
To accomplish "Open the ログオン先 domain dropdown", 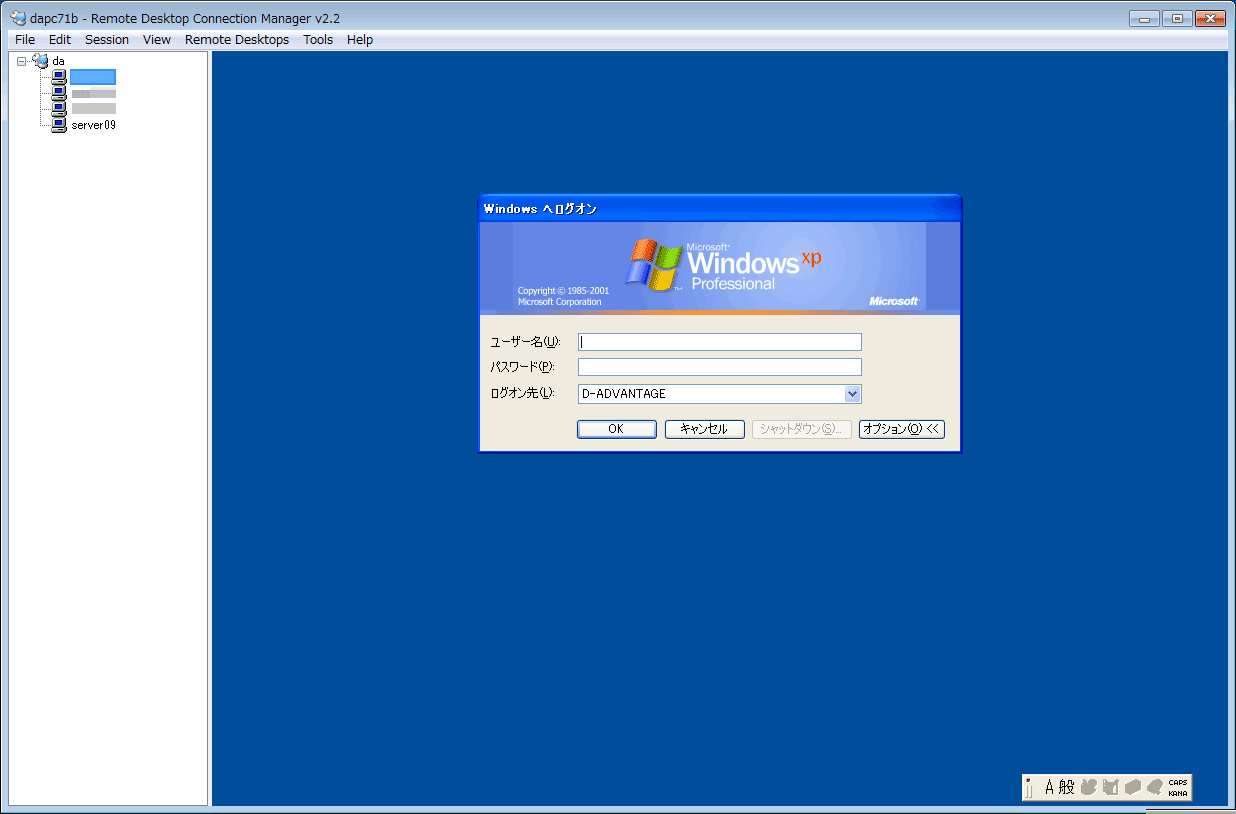I will coord(852,393).
